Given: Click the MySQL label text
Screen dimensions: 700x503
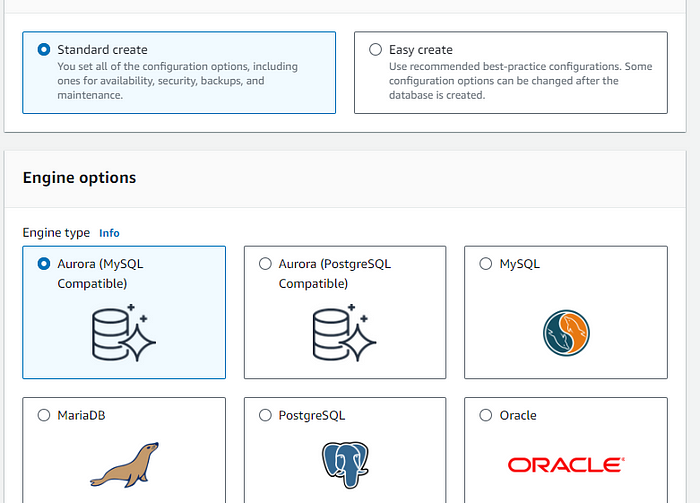Looking at the screenshot, I should 520,264.
